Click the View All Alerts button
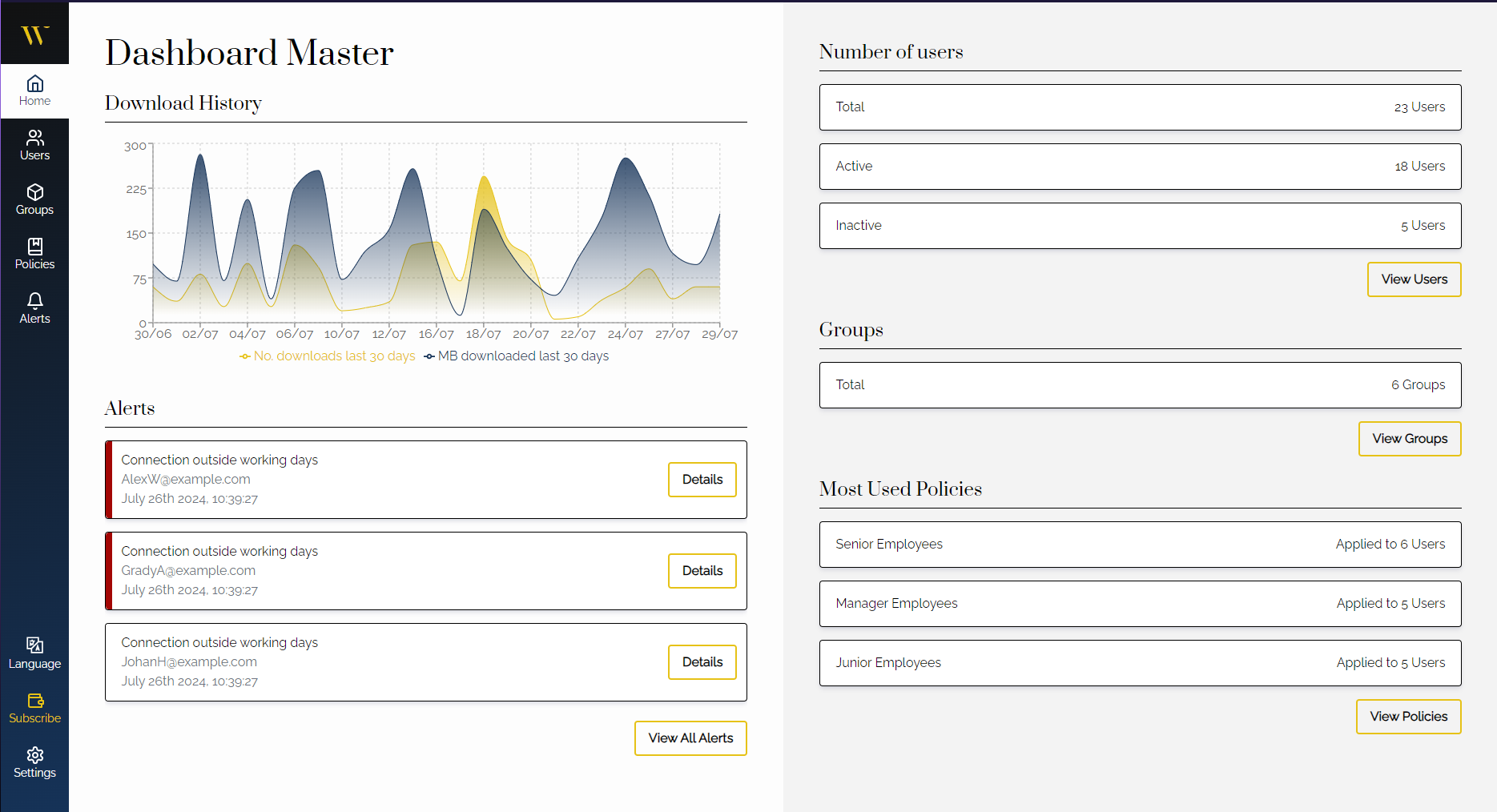Image resolution: width=1497 pixels, height=812 pixels. click(690, 738)
